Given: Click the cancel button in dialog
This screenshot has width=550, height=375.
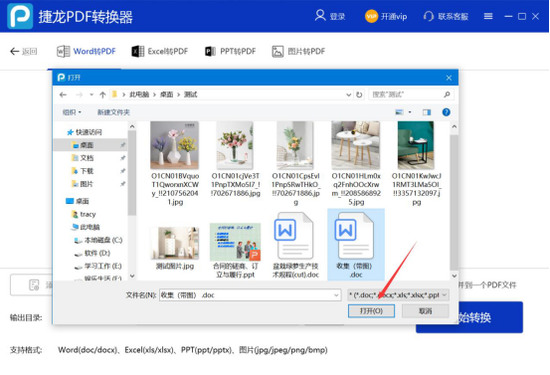Looking at the screenshot, I should 425,311.
